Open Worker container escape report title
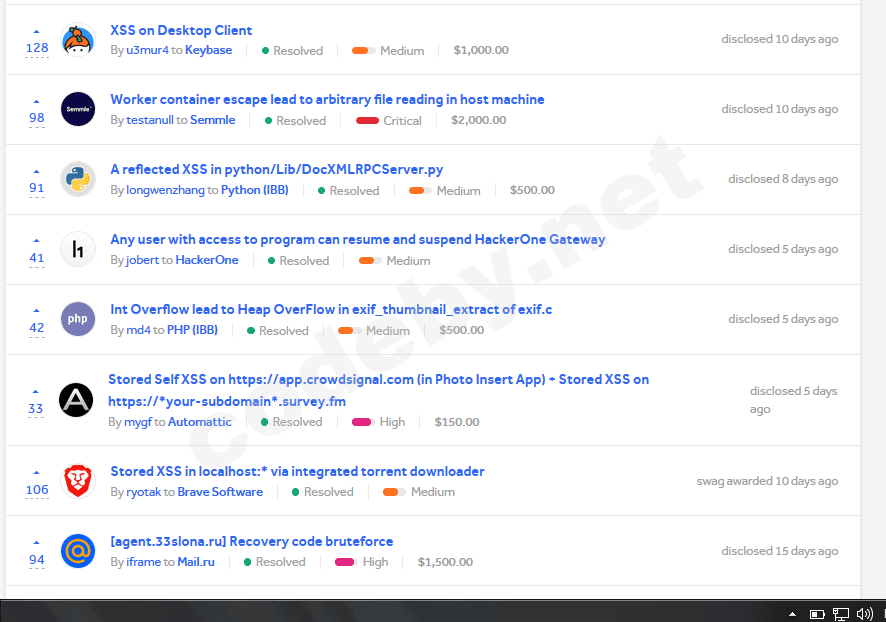This screenshot has height=622, width=886. click(327, 99)
